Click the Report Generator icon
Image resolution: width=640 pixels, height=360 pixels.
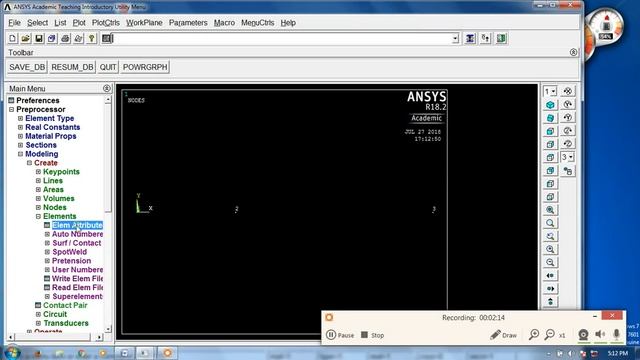coord(78,38)
